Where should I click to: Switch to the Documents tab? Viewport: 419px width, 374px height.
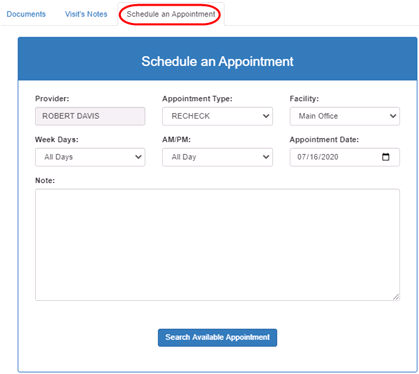point(26,14)
